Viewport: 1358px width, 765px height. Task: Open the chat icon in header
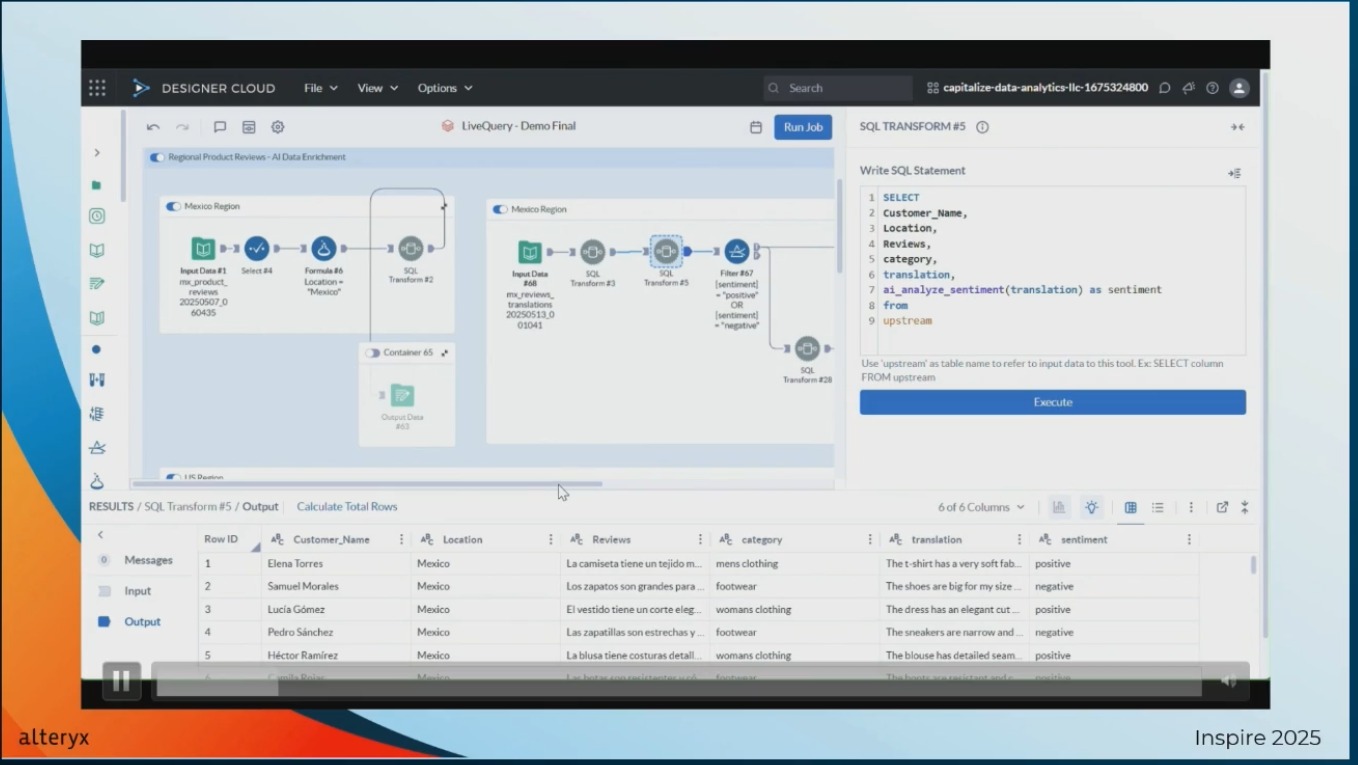tap(1165, 88)
